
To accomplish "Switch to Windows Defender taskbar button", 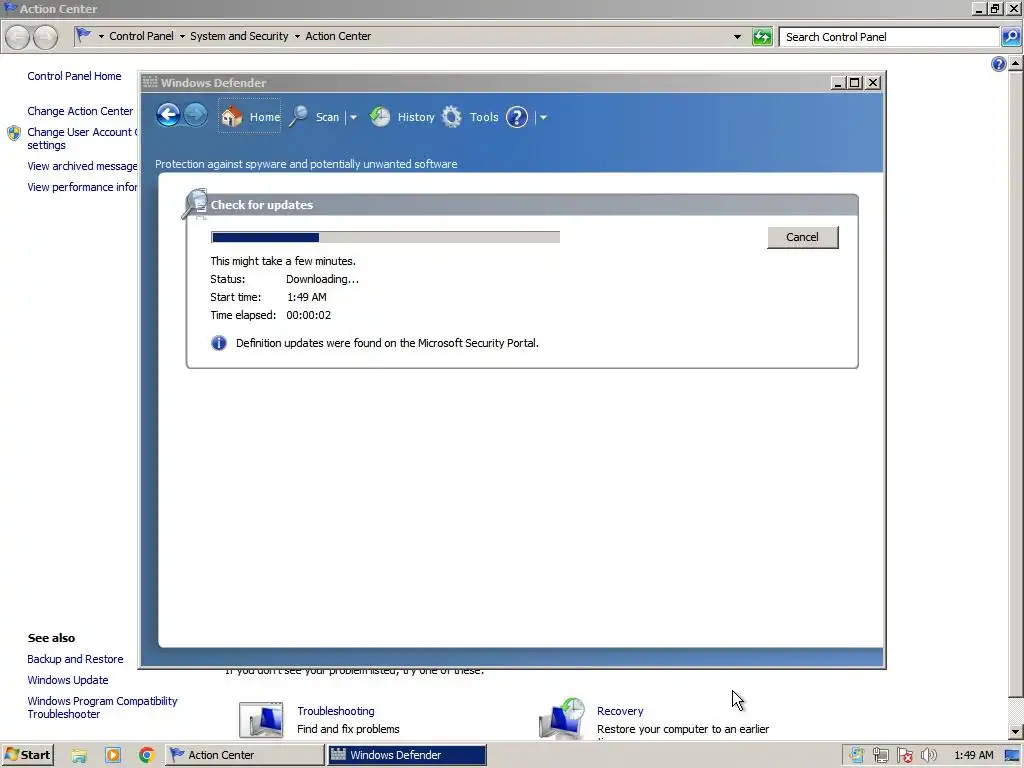I will [x=407, y=755].
